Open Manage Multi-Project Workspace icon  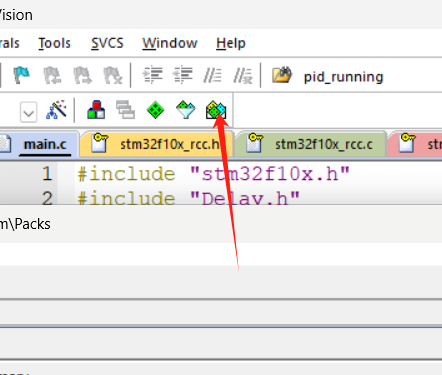125,110
